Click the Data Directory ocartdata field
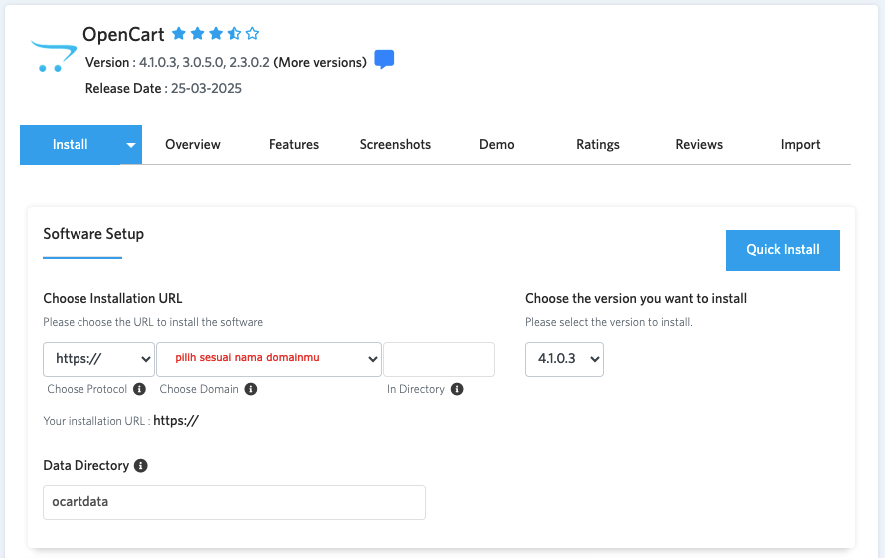 tap(234, 502)
